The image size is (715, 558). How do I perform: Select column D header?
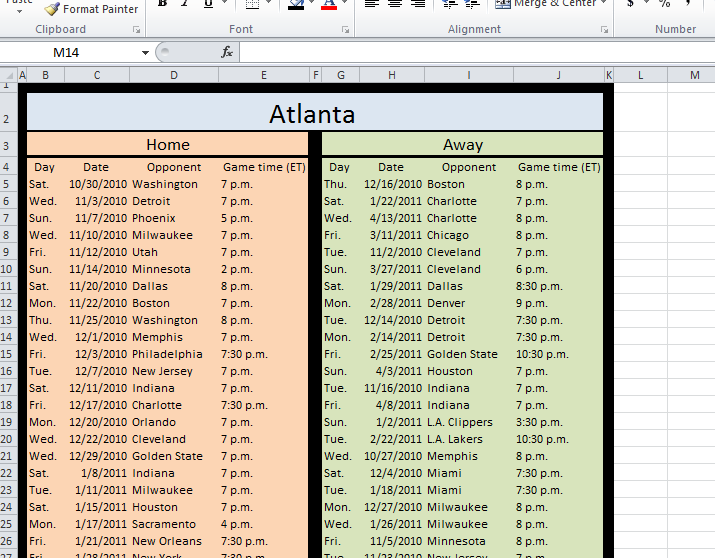pyautogui.click(x=174, y=75)
